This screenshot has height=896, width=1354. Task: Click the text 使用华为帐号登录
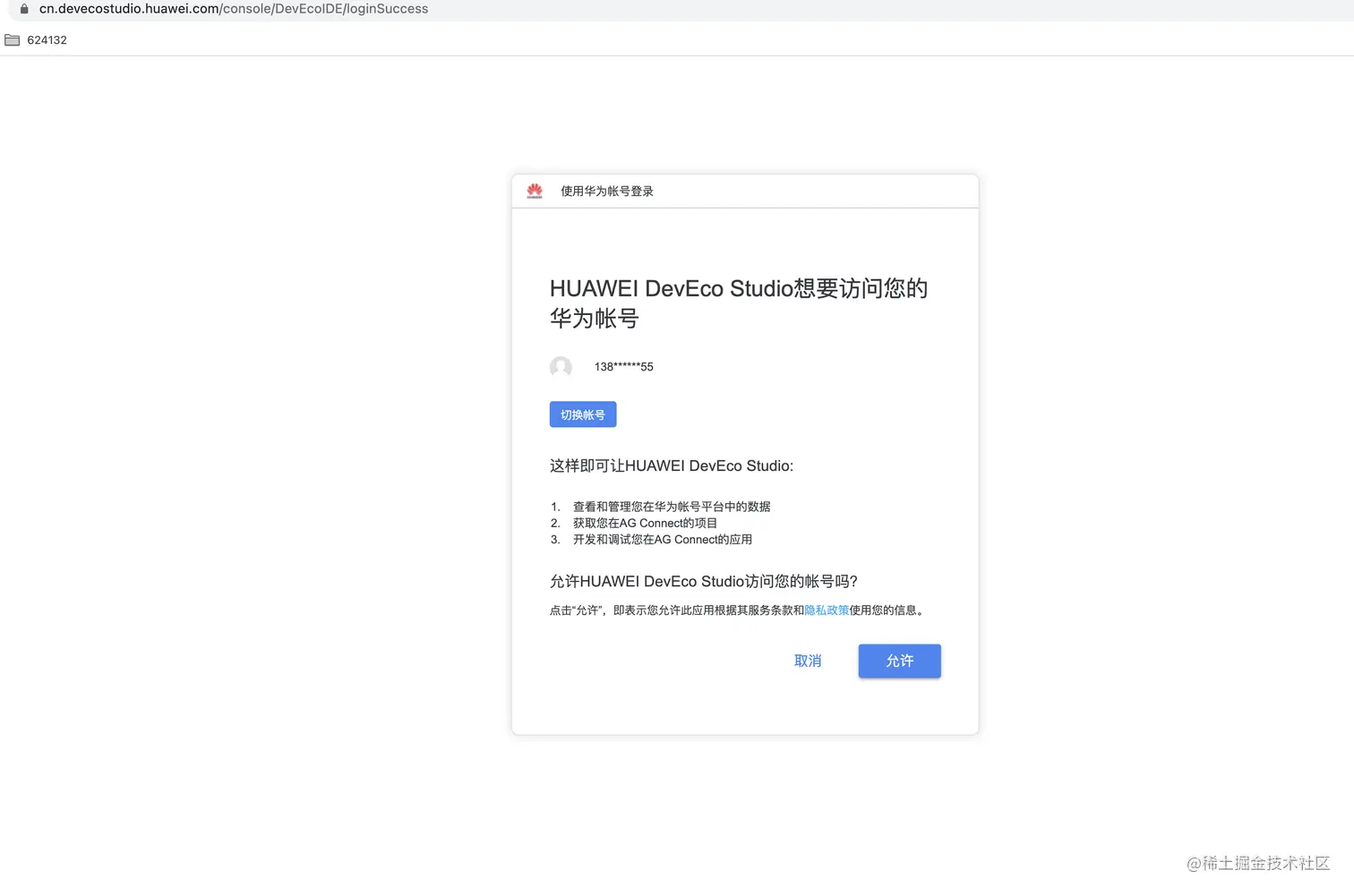[x=607, y=191]
